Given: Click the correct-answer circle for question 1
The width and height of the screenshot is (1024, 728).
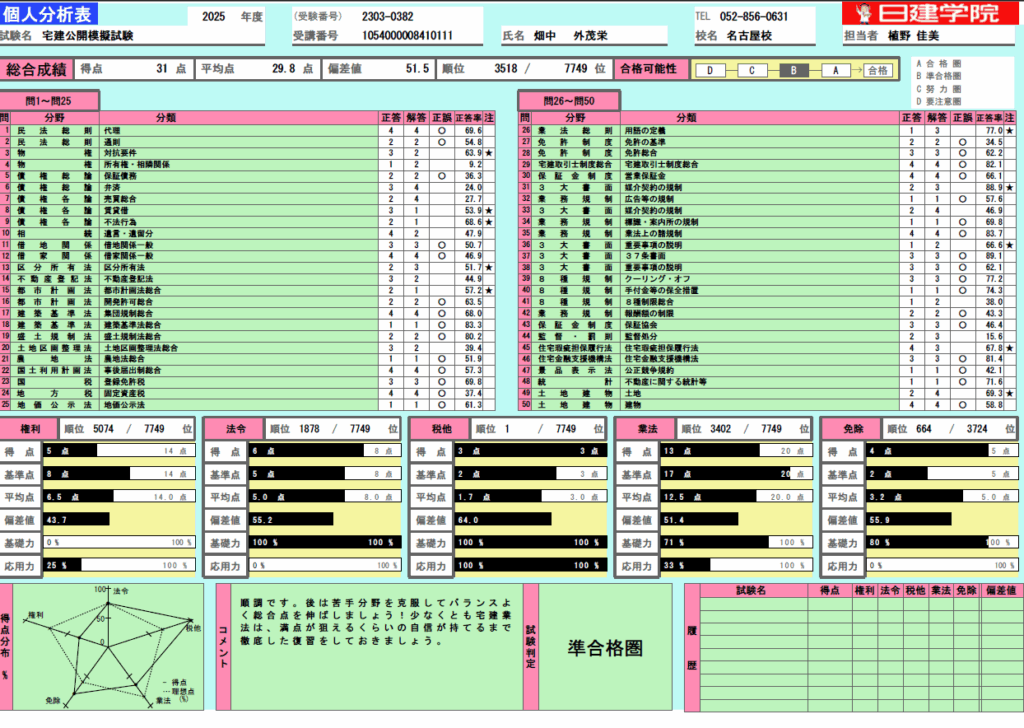Looking at the screenshot, I should click(442, 131).
